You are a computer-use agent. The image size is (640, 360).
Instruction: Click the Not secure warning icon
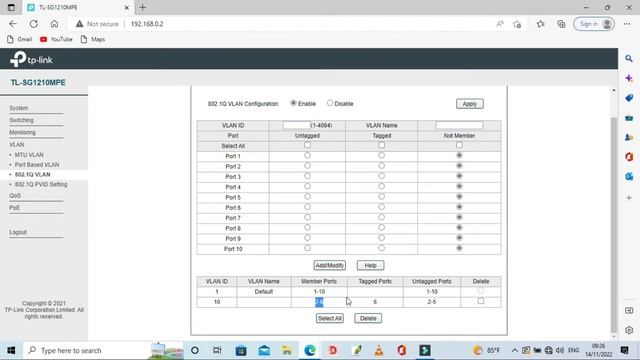[x=79, y=24]
